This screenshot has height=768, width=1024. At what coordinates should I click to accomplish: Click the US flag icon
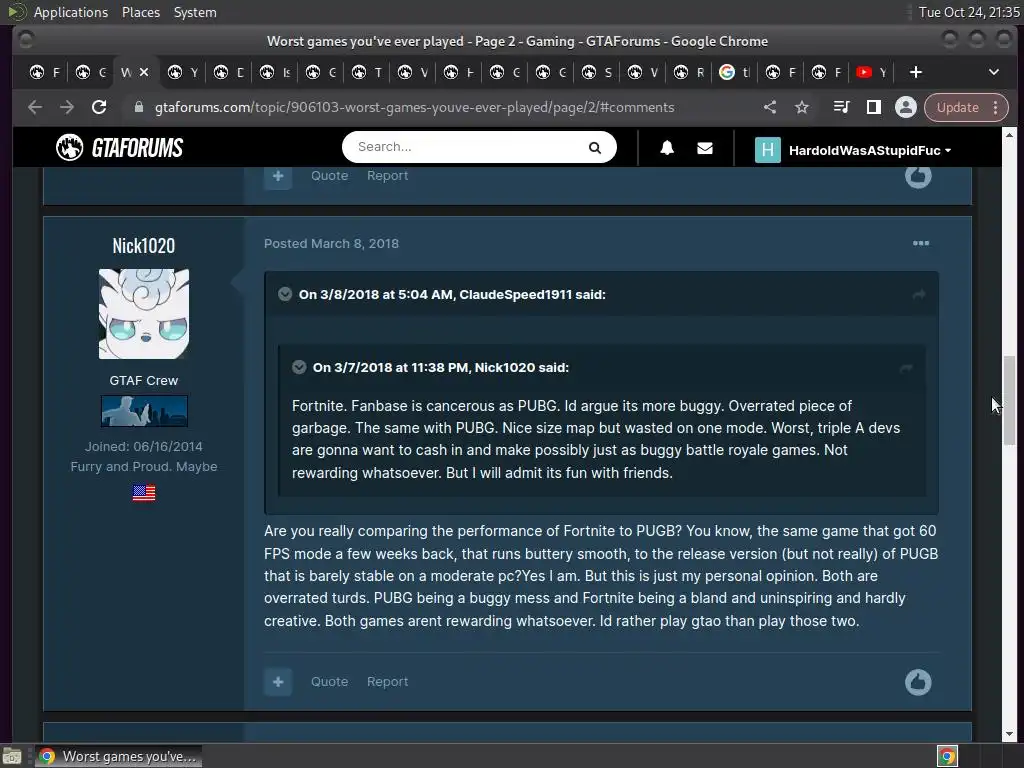(x=144, y=492)
